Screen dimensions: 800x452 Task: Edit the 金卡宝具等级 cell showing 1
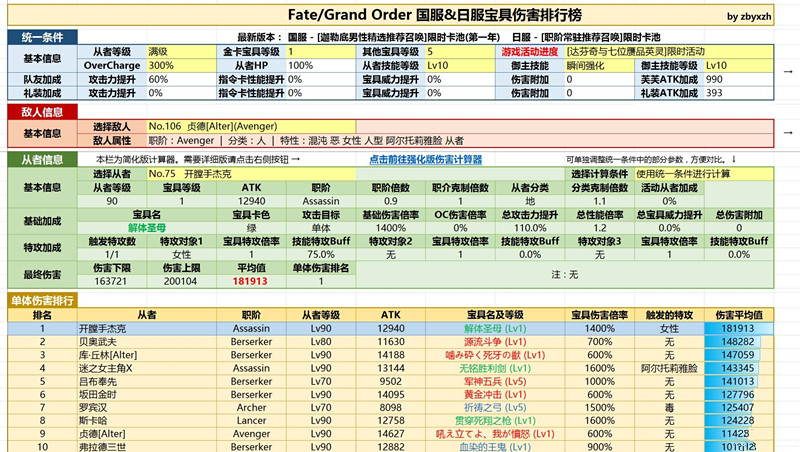click(321, 52)
